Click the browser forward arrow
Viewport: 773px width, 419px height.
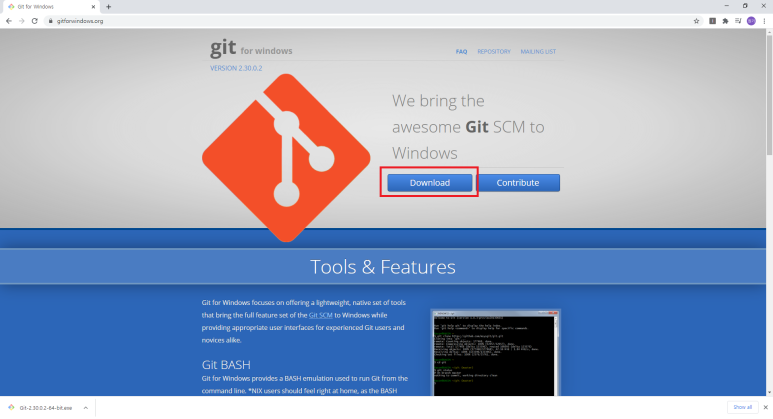point(22,21)
